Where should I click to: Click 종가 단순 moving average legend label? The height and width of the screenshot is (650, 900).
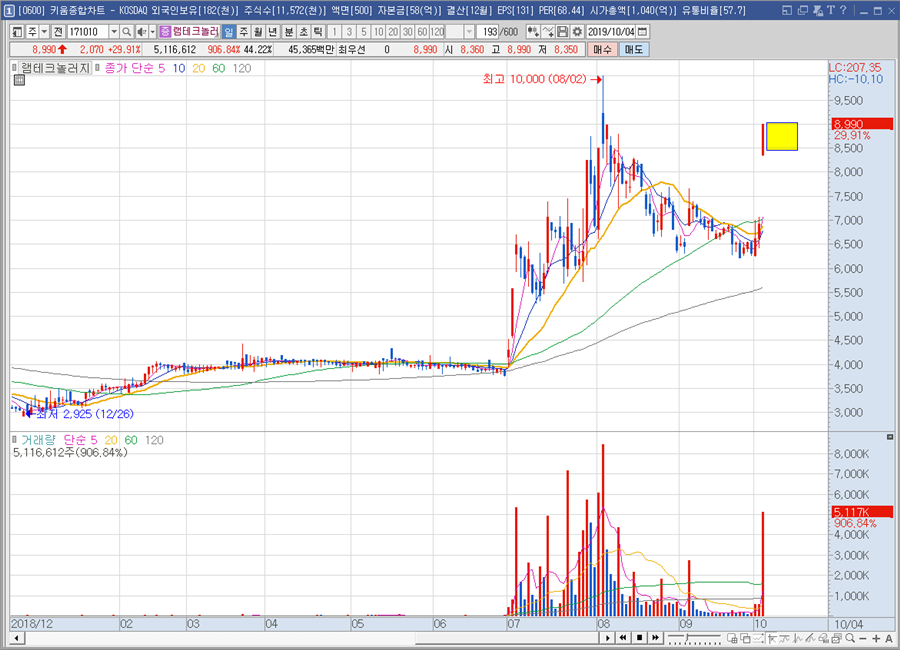[129, 68]
